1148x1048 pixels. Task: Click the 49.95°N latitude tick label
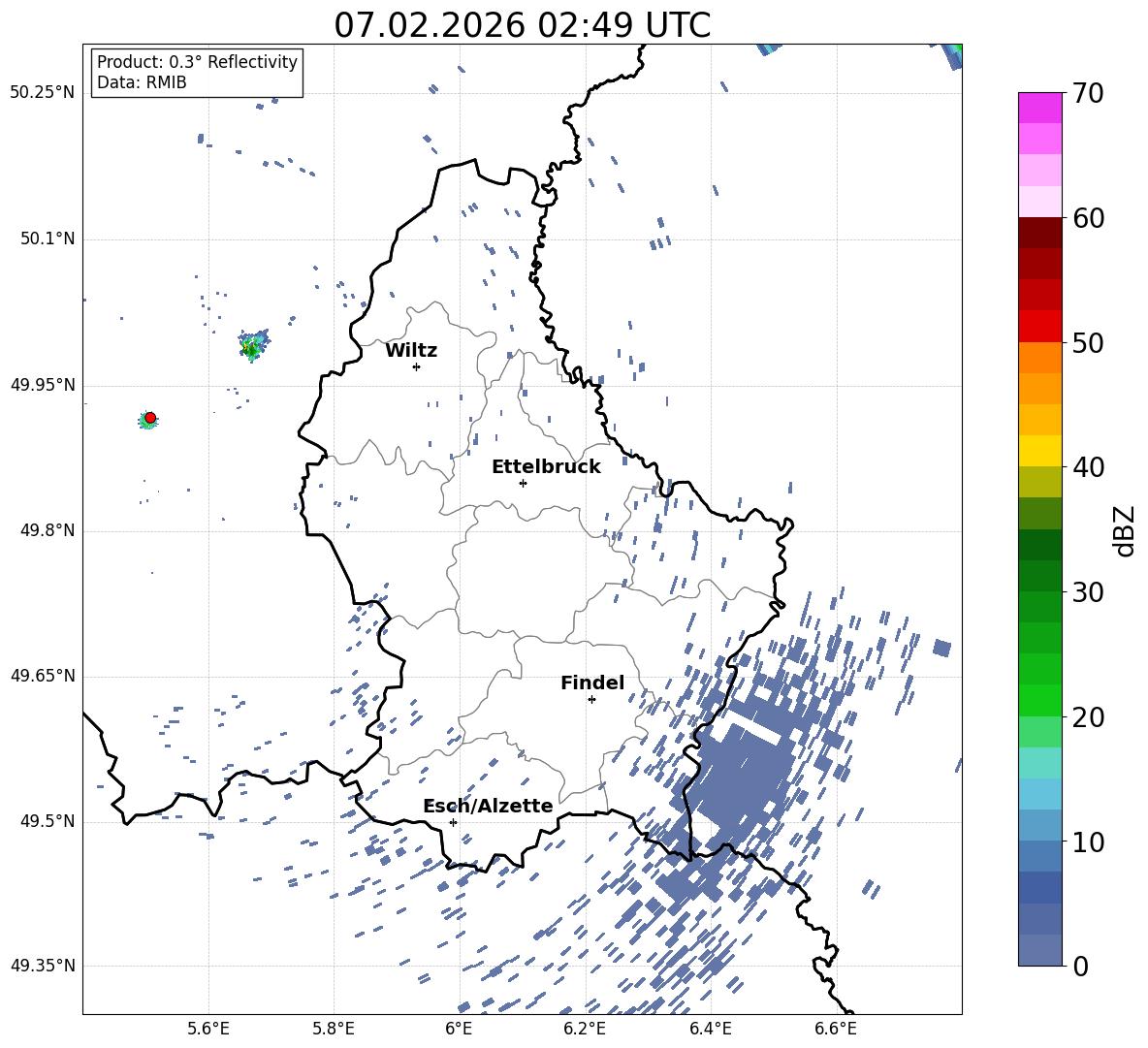42,385
